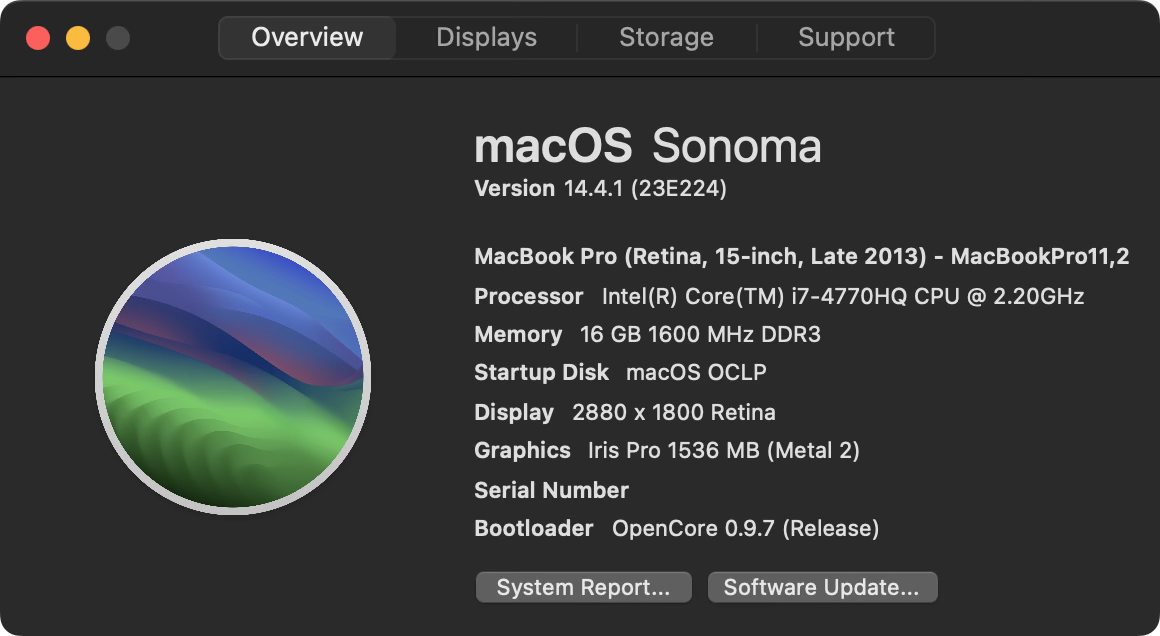
Task: Open System Report
Action: (x=583, y=587)
